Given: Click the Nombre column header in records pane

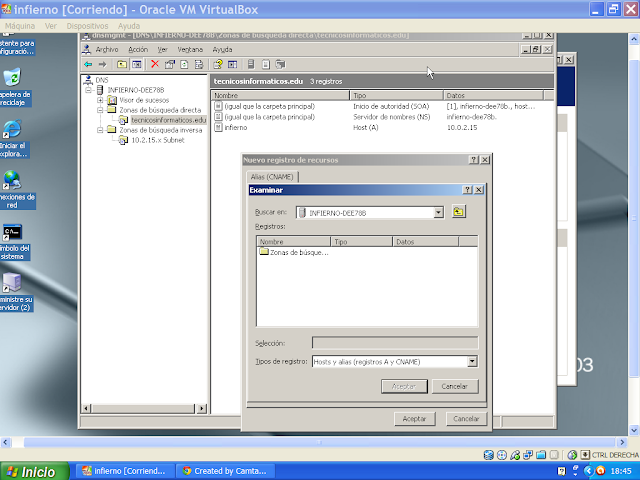Looking at the screenshot, I should [280, 95].
